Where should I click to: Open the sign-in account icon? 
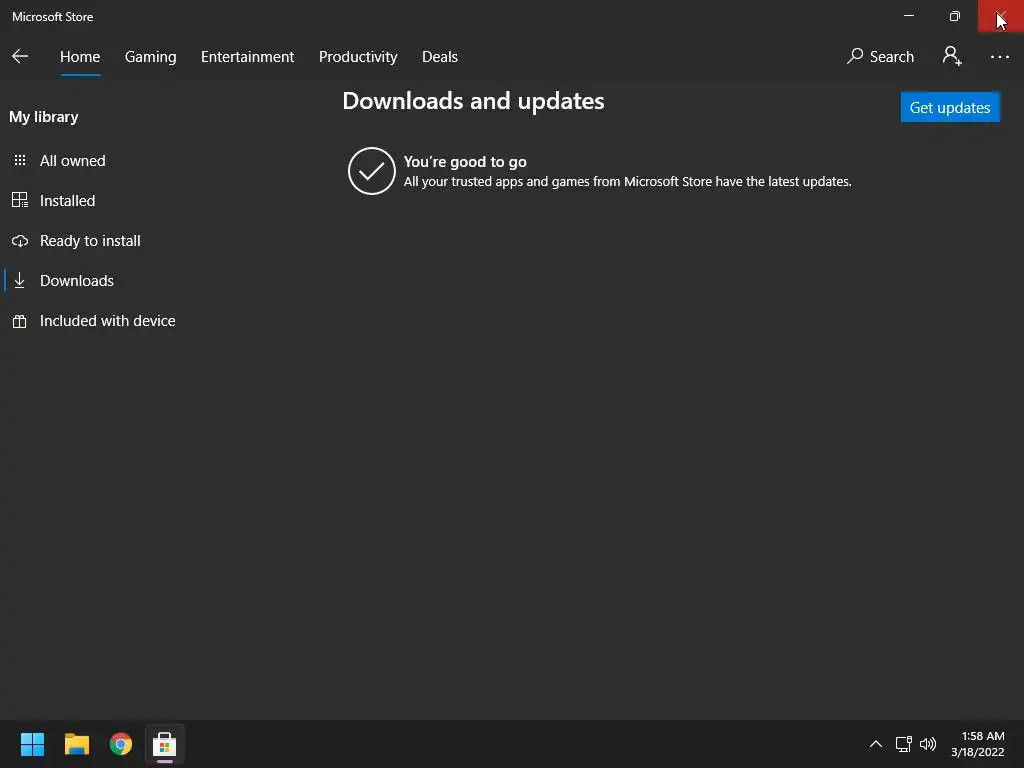(952, 56)
